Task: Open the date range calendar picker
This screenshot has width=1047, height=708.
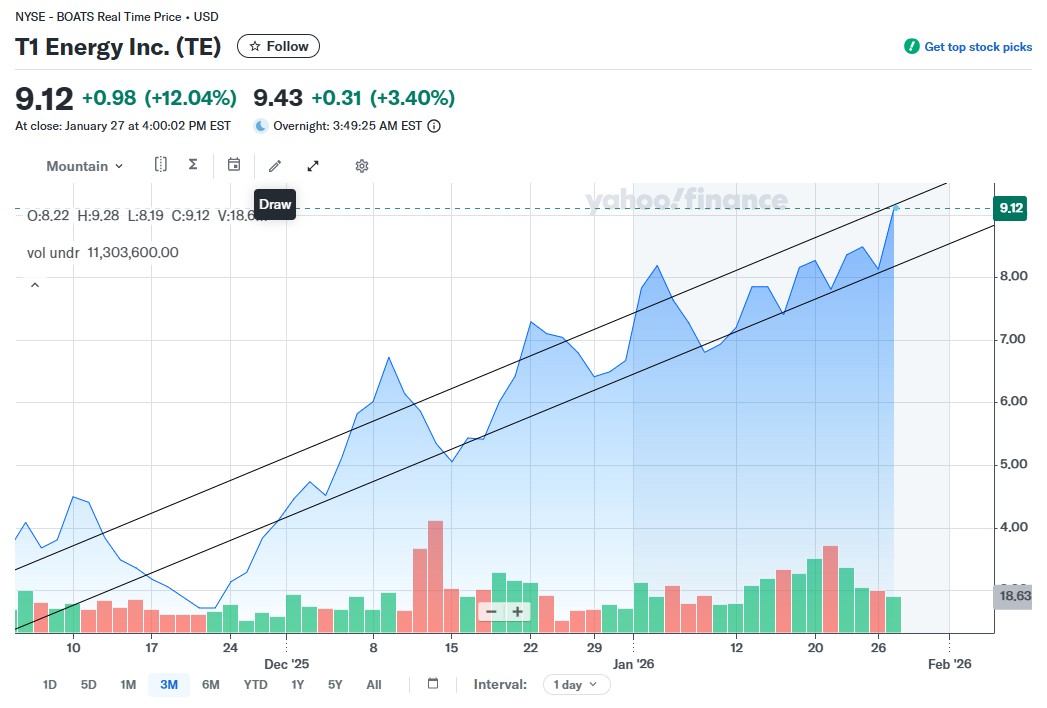Action: point(433,684)
